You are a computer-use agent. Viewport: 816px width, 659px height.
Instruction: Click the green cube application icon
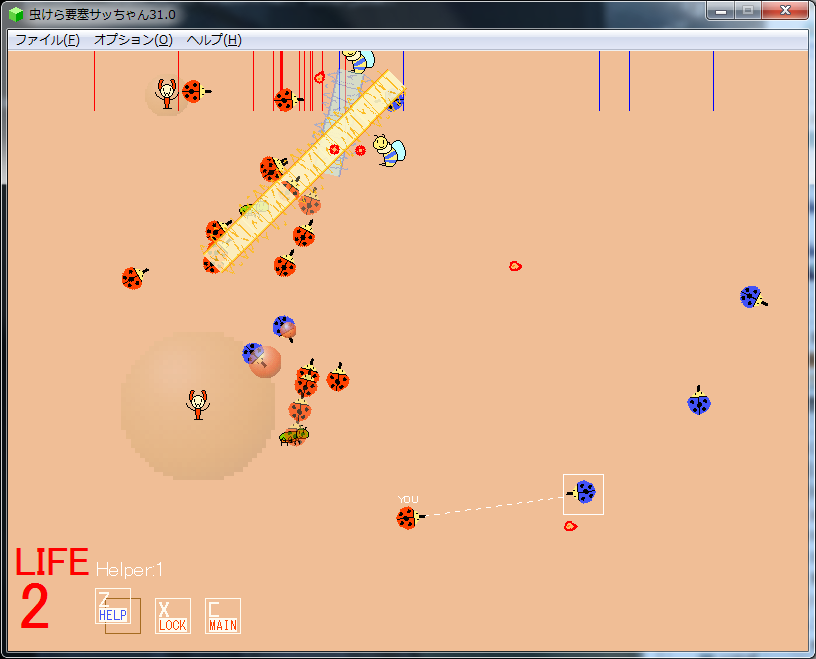(x=16, y=14)
